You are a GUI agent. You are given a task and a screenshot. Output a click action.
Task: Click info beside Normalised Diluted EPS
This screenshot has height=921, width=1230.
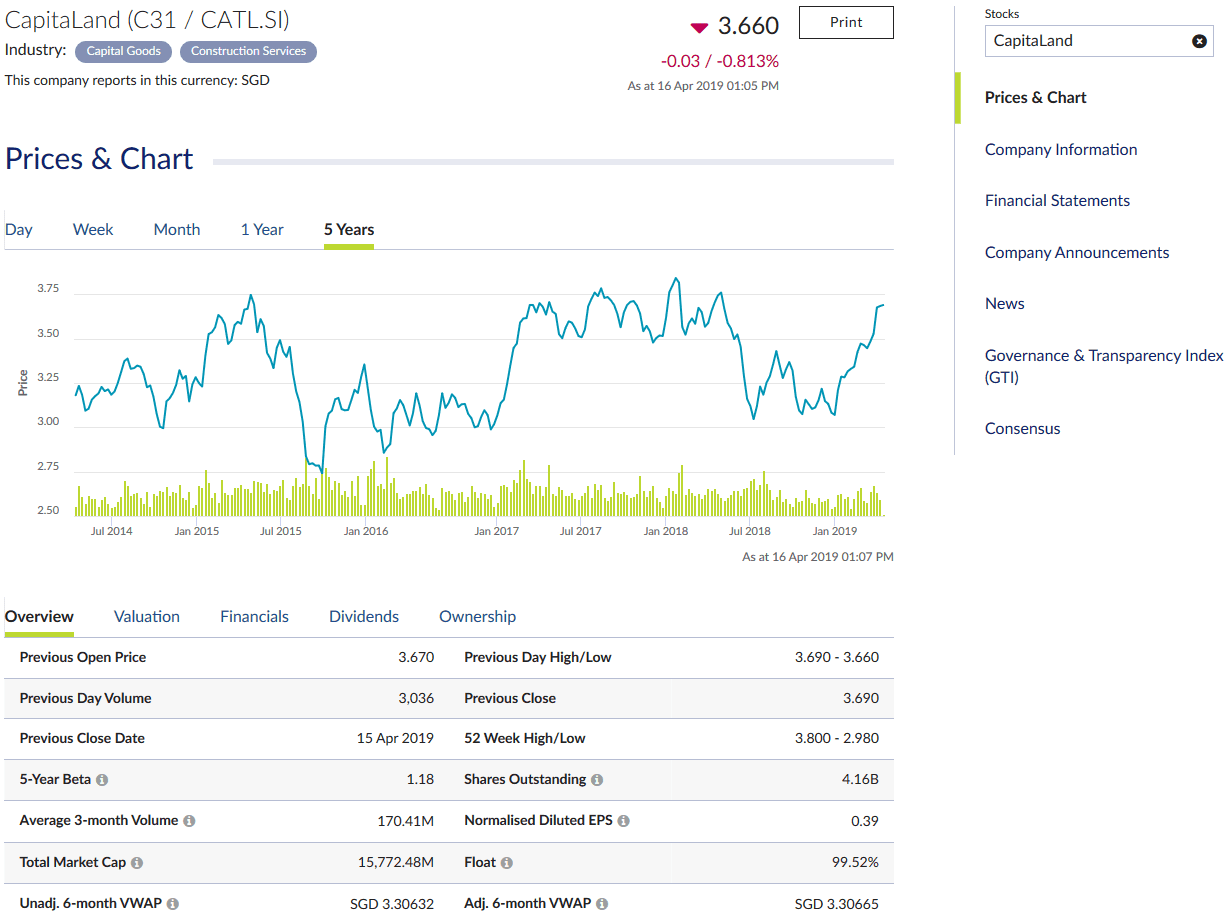click(623, 820)
